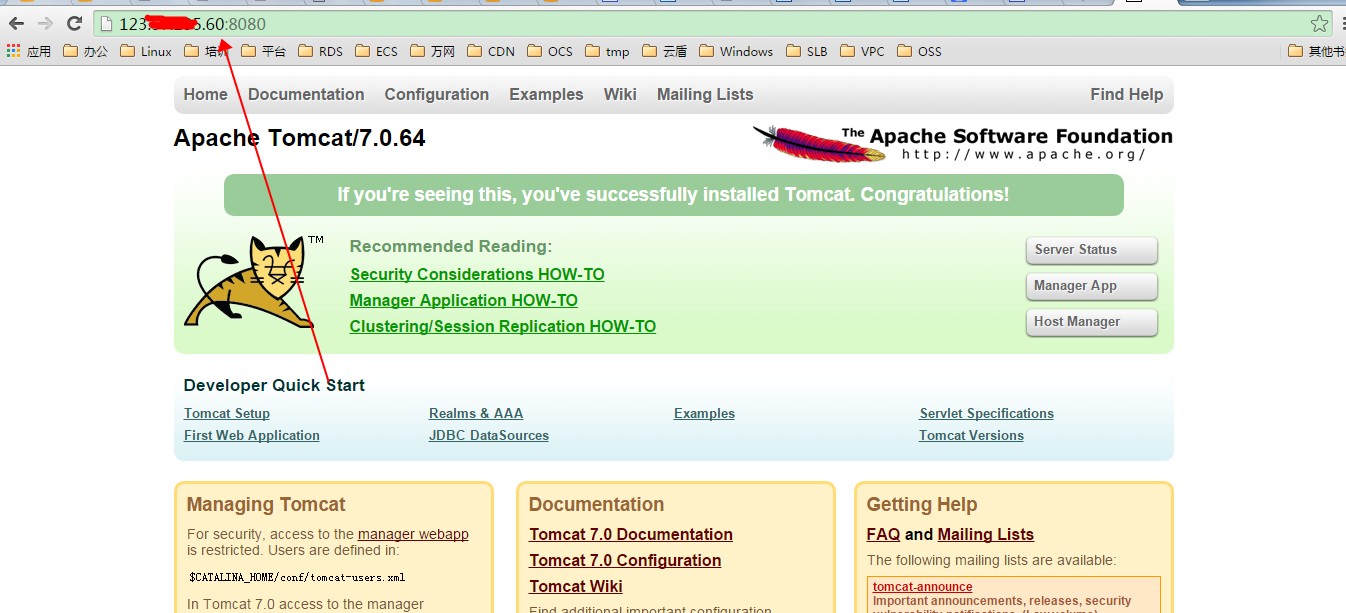1346x613 pixels.
Task: Select Find Help in the navigation bar
Action: point(1126,94)
